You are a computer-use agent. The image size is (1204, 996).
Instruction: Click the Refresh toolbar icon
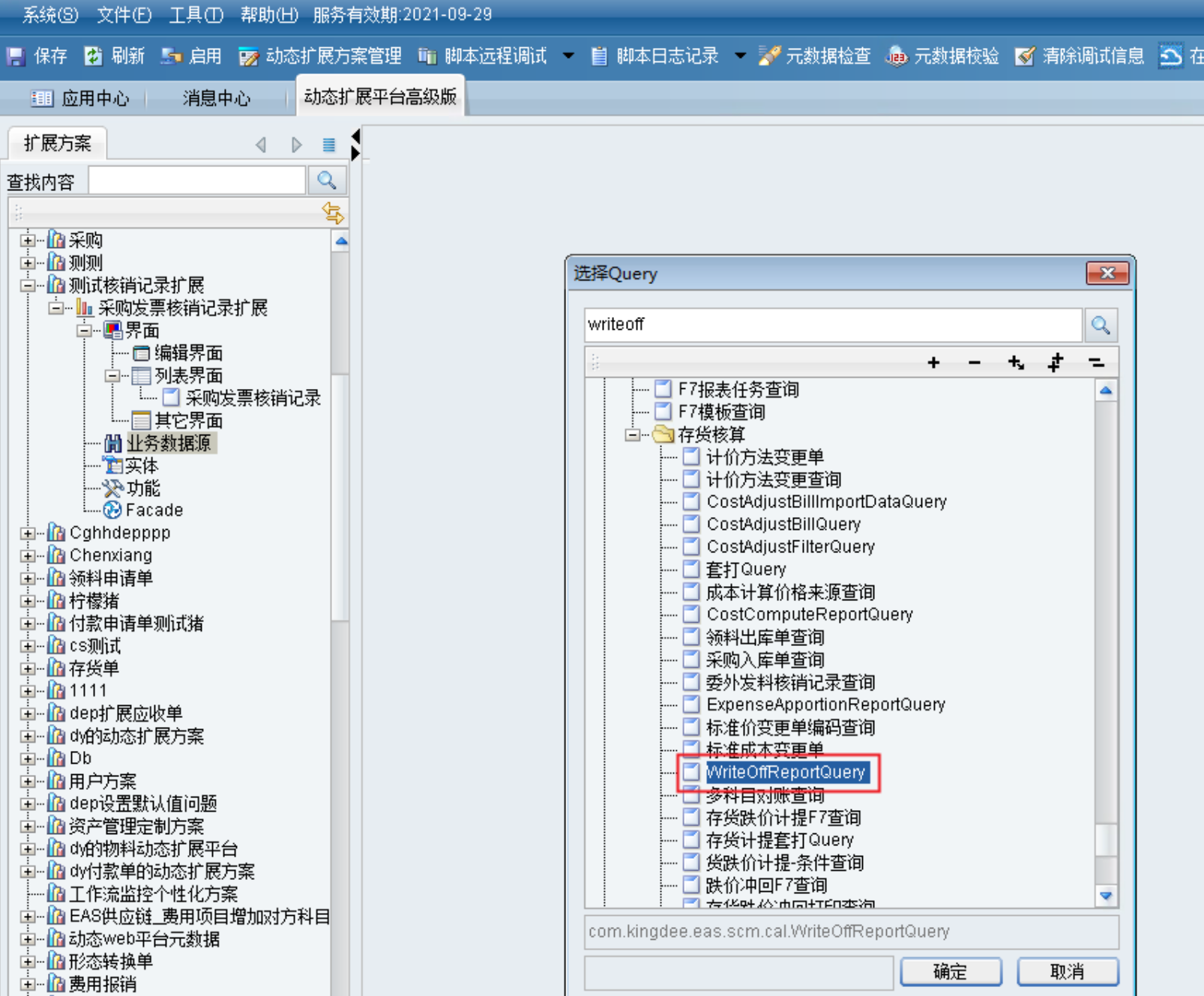93,56
